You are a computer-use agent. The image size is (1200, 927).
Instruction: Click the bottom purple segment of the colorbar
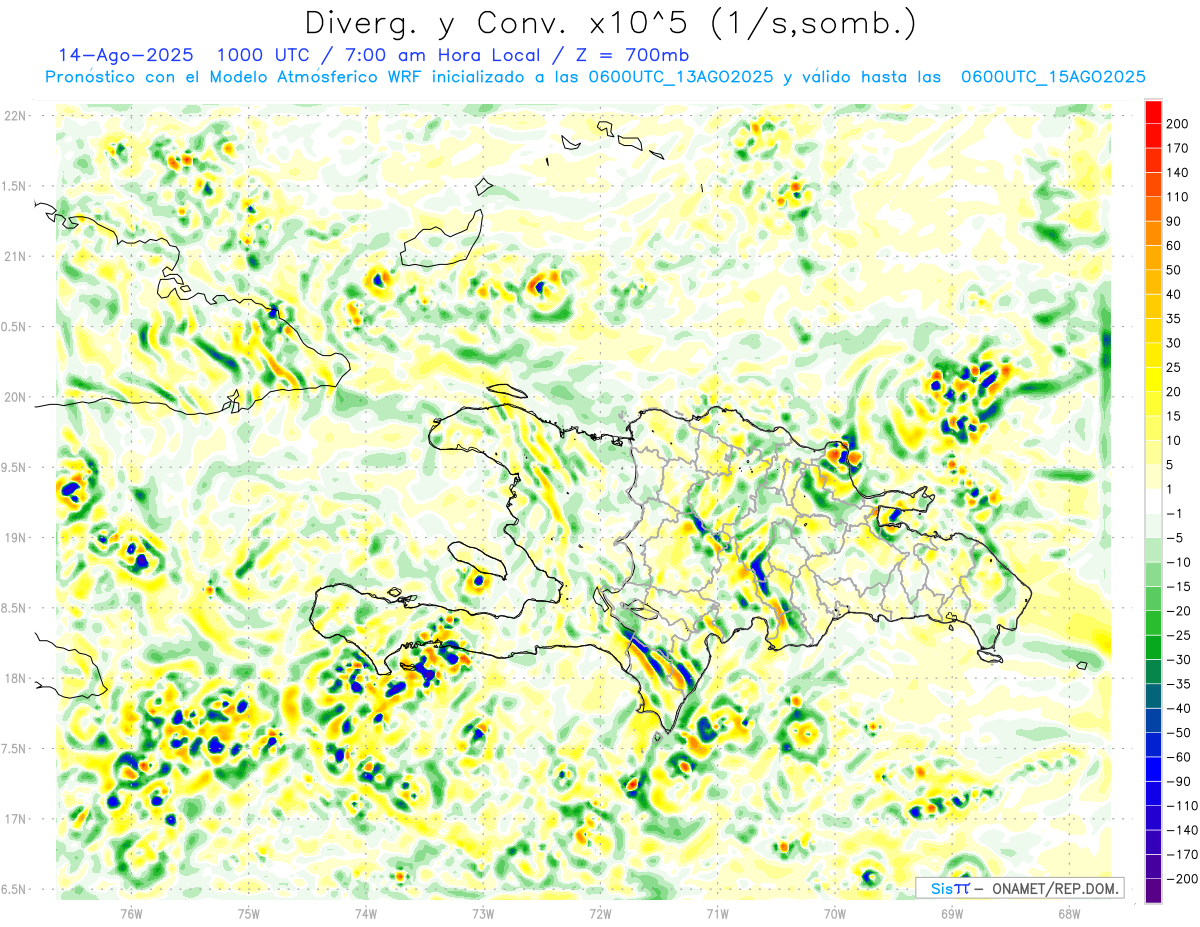click(x=1153, y=891)
